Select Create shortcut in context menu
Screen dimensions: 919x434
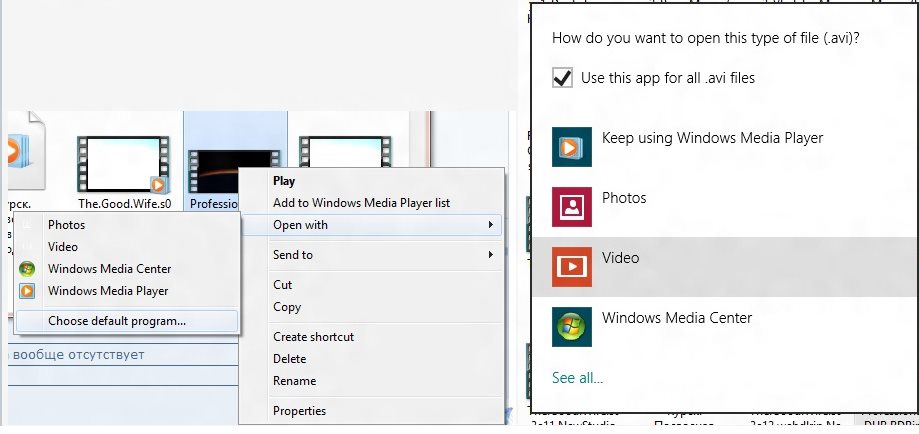314,337
